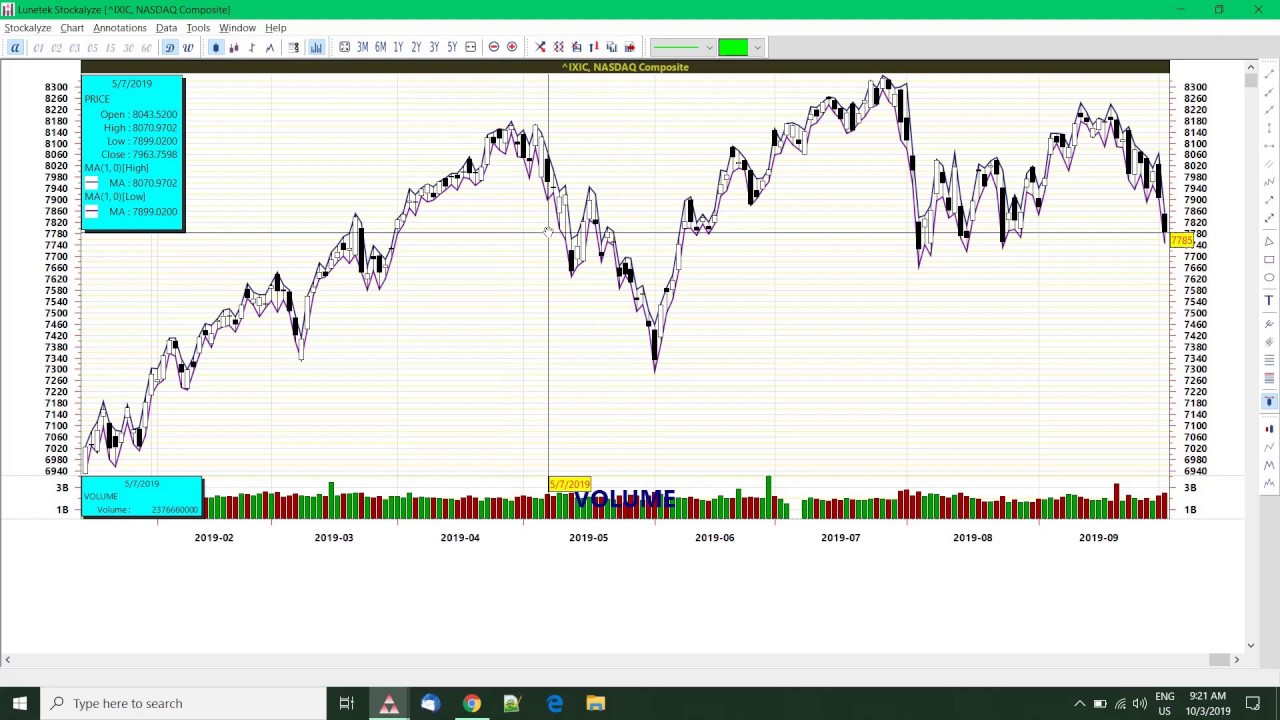
Task: Select the candlestick chart style icon
Action: pyautogui.click(x=215, y=47)
